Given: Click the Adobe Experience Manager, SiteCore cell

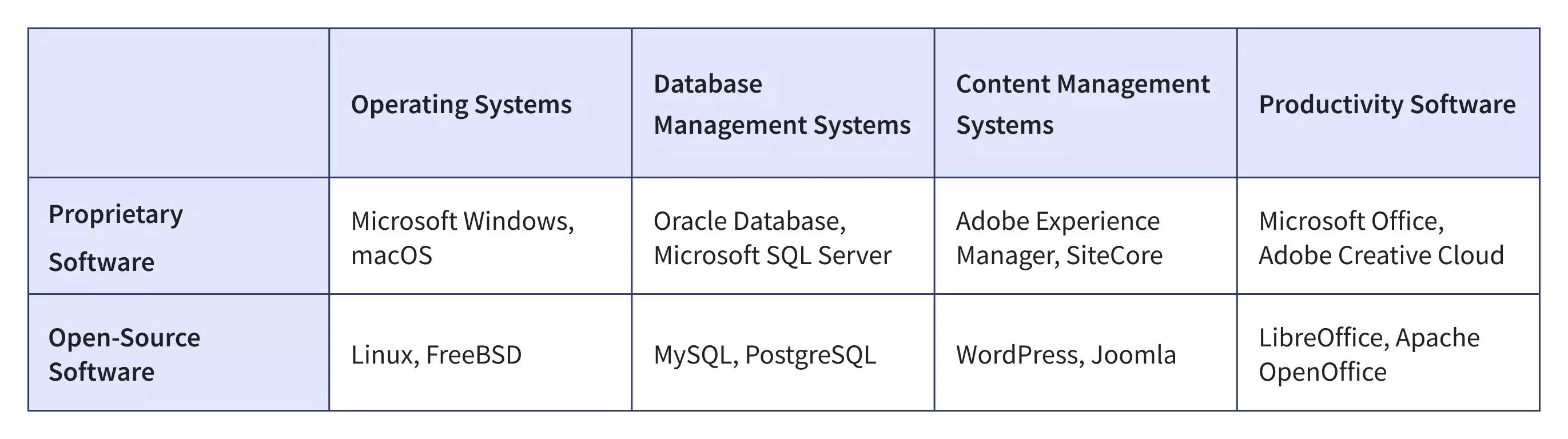Looking at the screenshot, I should coord(1059,238).
